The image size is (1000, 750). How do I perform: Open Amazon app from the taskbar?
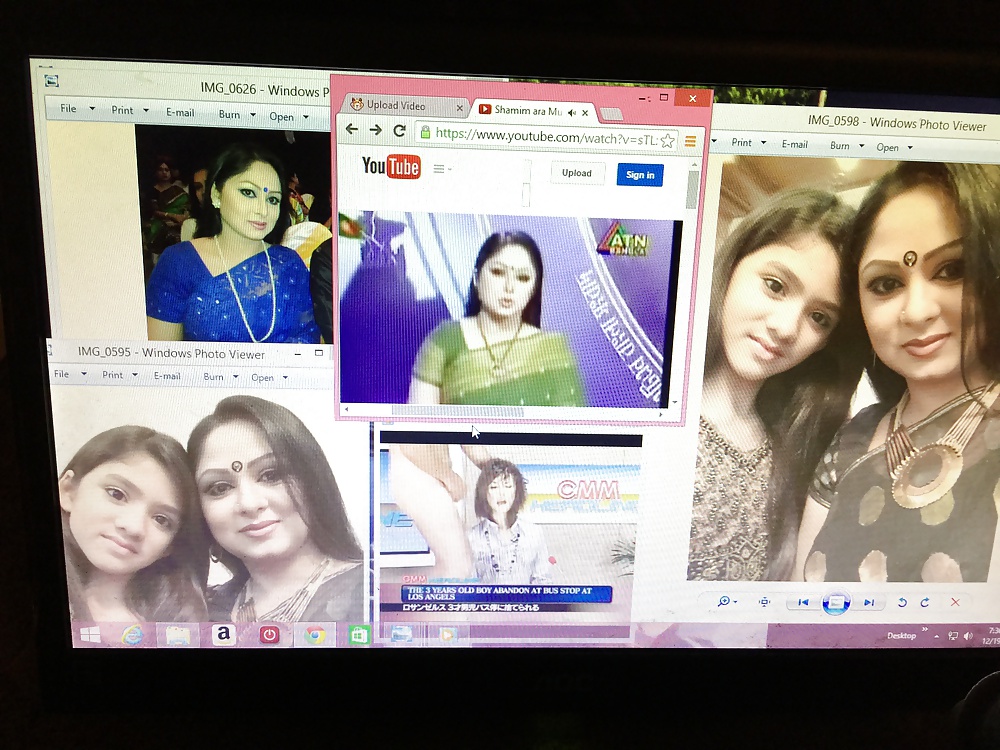223,634
